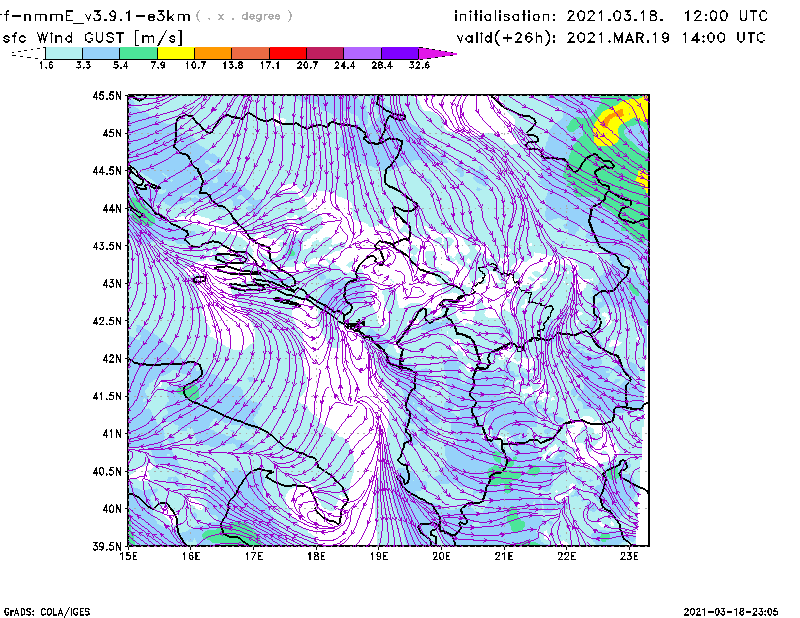Click the orange 10.7–13.8 legend swatch

tap(213, 53)
